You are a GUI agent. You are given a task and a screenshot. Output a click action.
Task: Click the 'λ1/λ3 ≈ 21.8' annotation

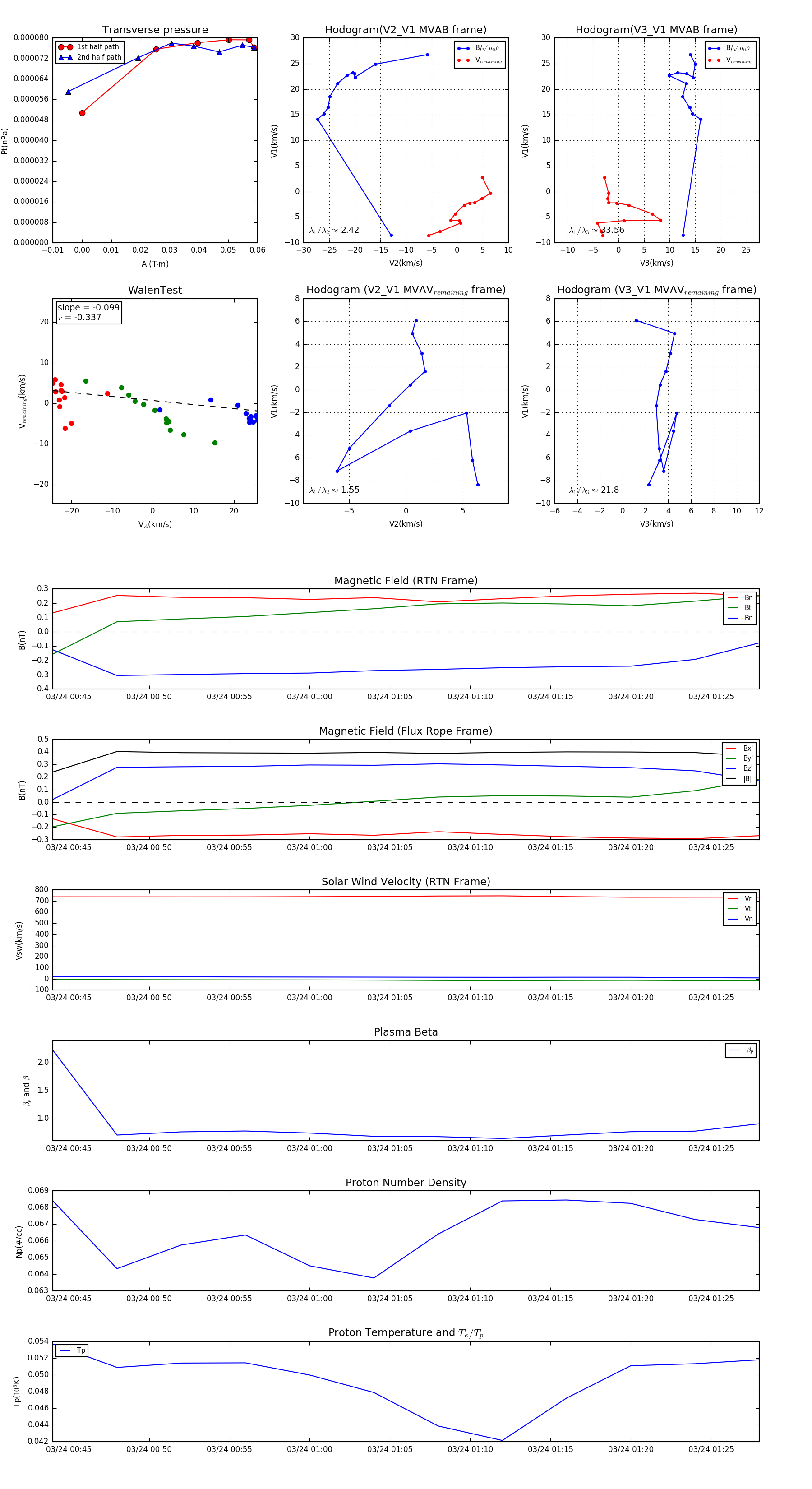point(594,490)
